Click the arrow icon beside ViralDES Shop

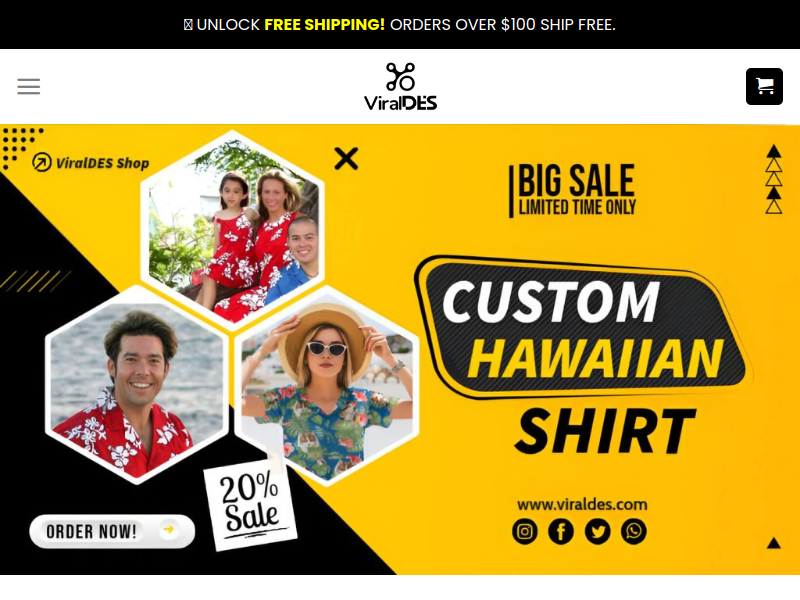coord(41,162)
